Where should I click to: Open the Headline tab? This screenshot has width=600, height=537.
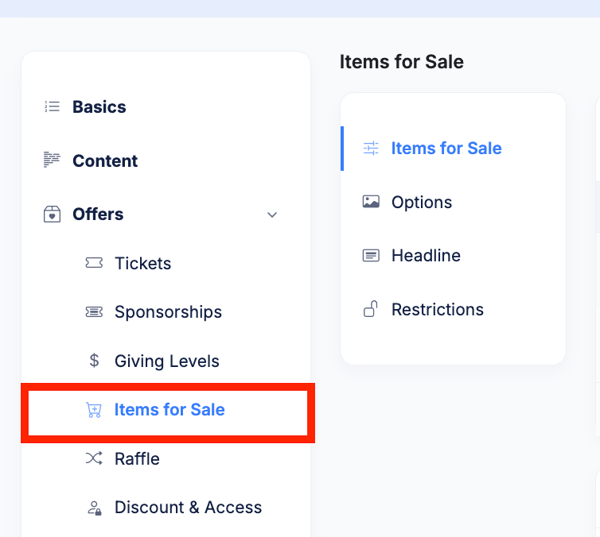pyautogui.click(x=426, y=256)
